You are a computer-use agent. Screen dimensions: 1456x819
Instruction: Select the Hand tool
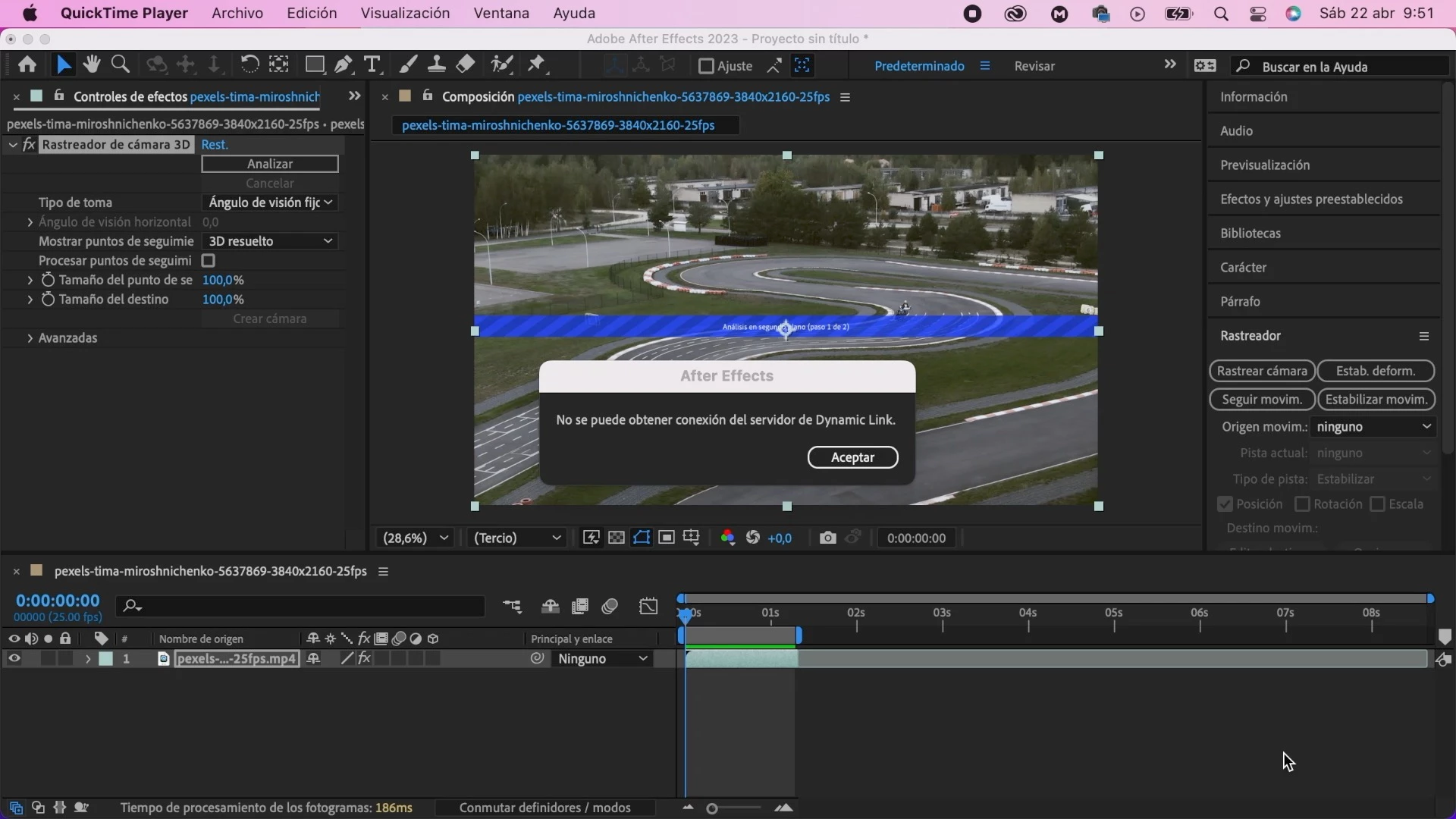click(92, 65)
